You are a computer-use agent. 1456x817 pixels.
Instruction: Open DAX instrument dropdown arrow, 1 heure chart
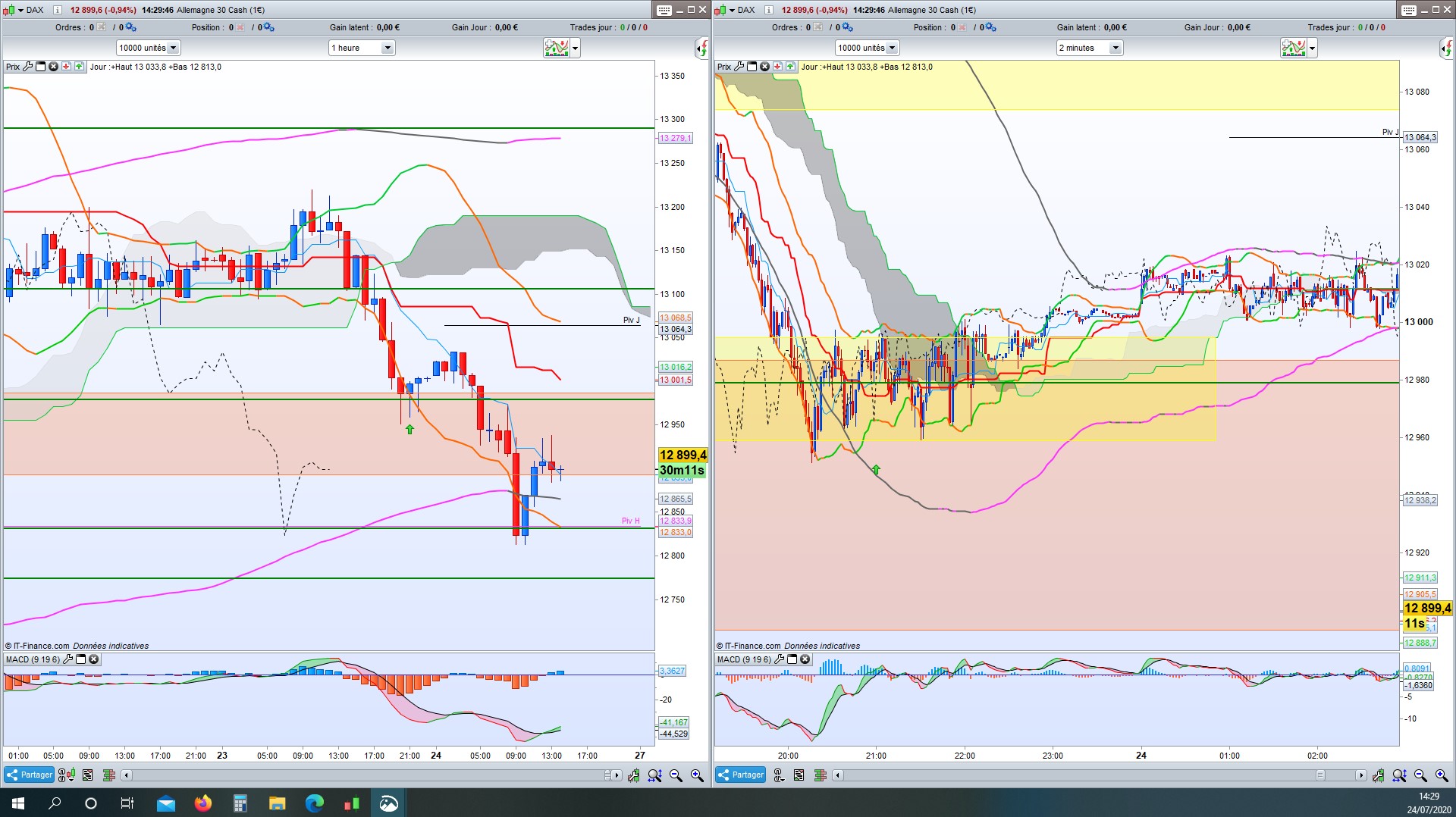(20, 10)
